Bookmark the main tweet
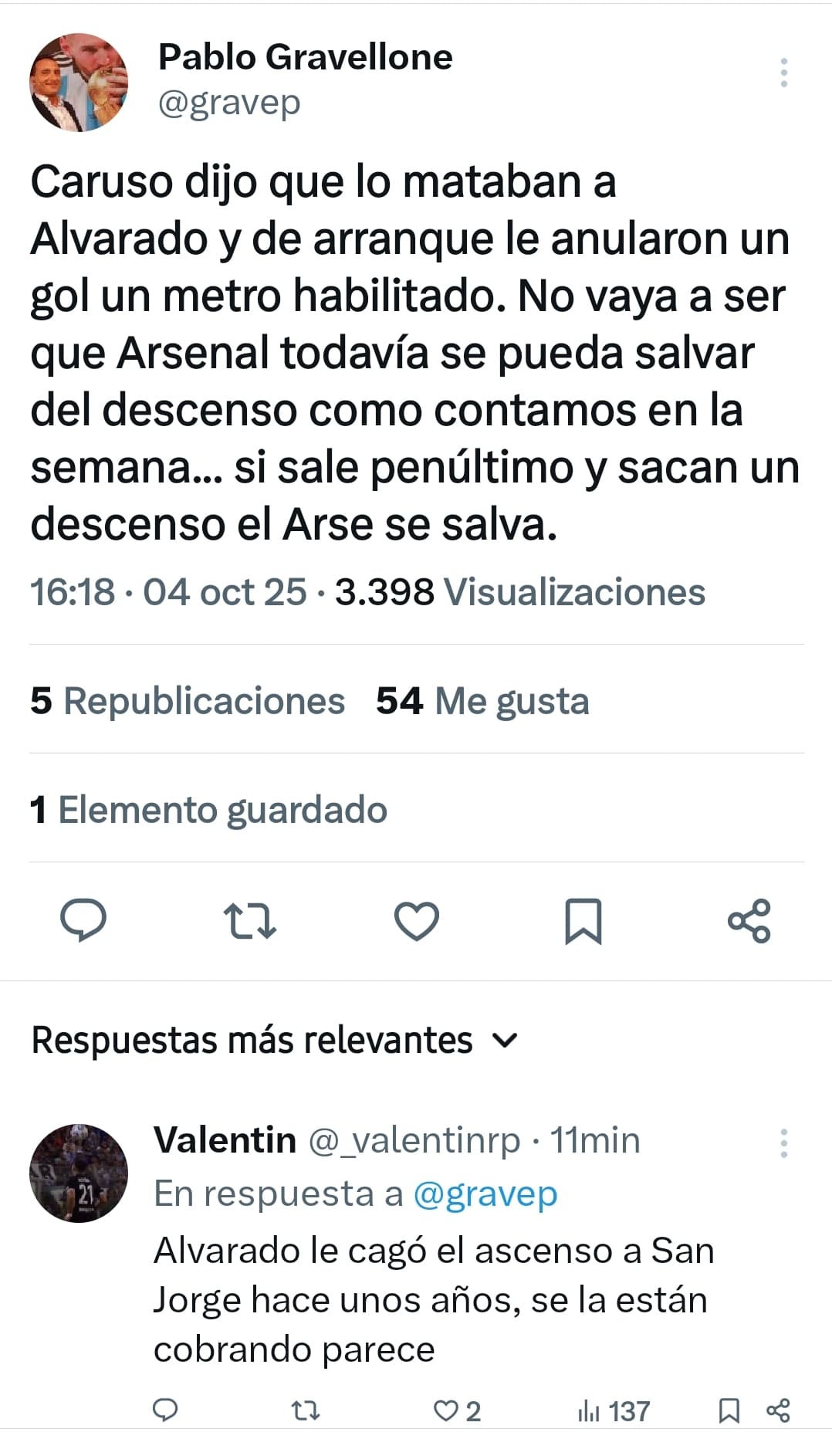 coord(583,921)
